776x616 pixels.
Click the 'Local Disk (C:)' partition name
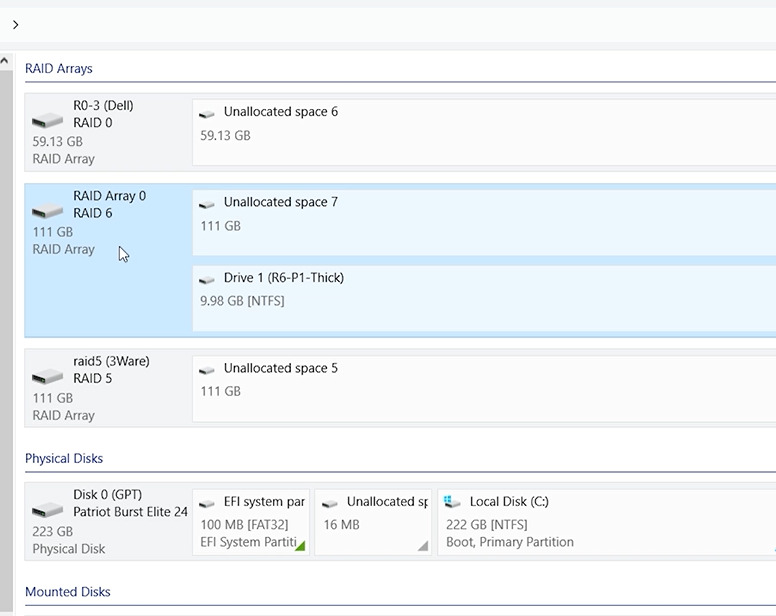[509, 502]
